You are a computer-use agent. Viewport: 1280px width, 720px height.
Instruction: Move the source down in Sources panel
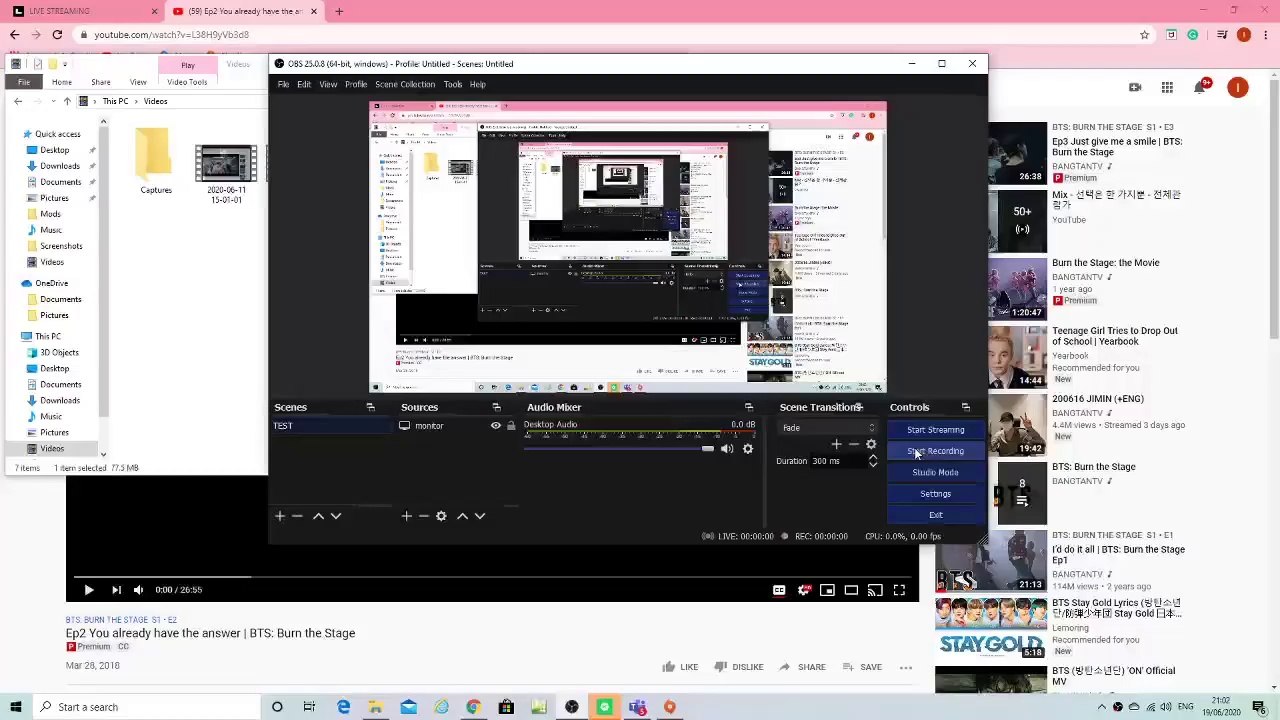480,516
